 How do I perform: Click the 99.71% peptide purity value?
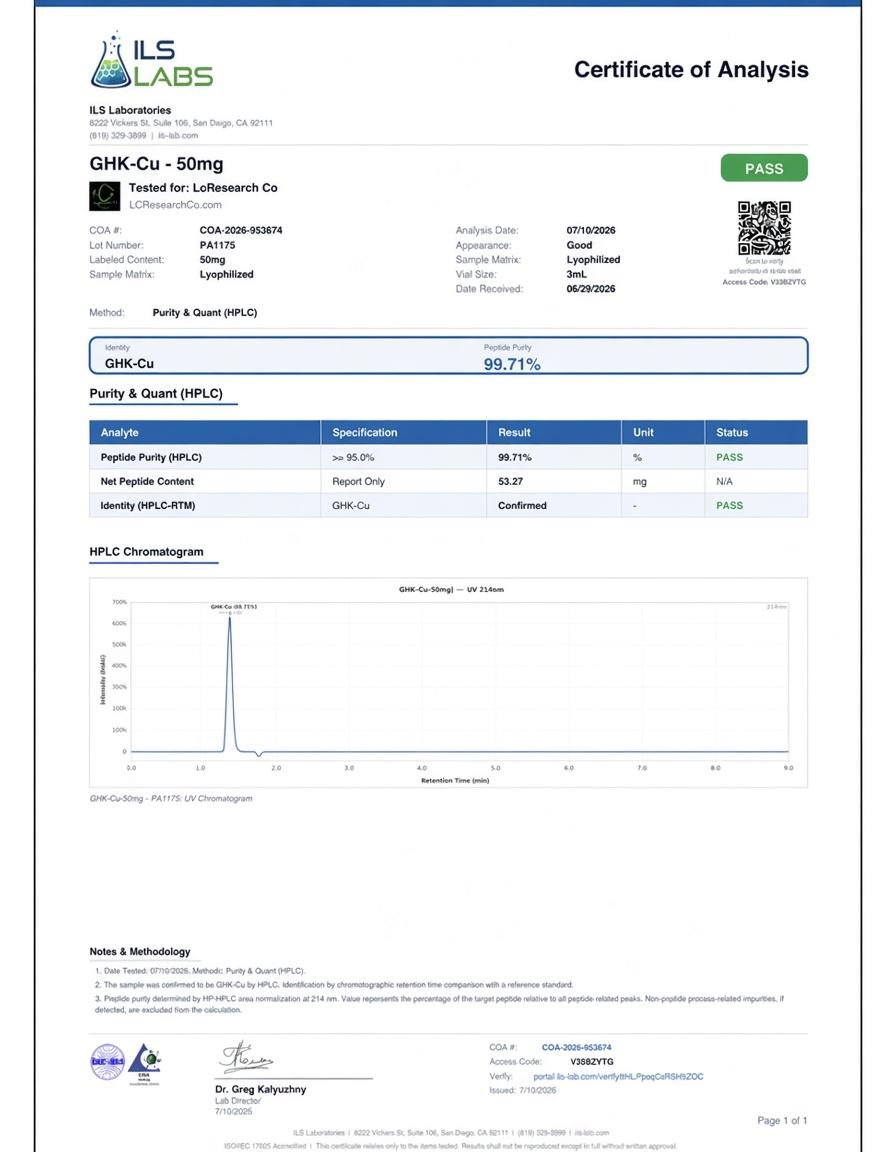tap(512, 364)
